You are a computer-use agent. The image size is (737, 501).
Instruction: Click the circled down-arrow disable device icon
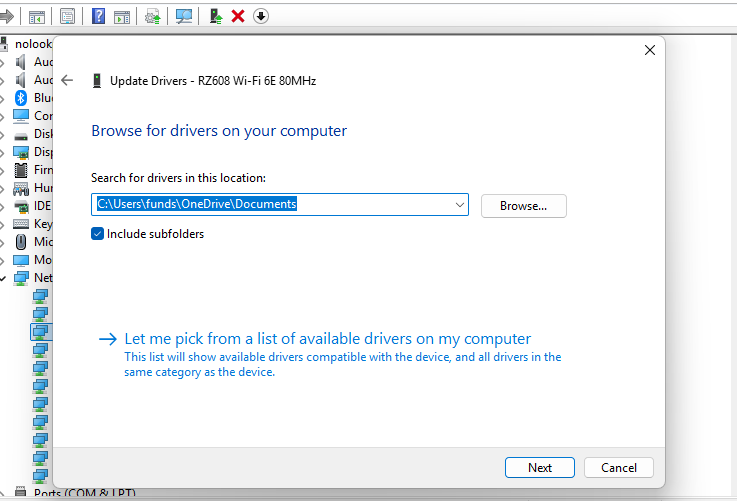pyautogui.click(x=260, y=16)
